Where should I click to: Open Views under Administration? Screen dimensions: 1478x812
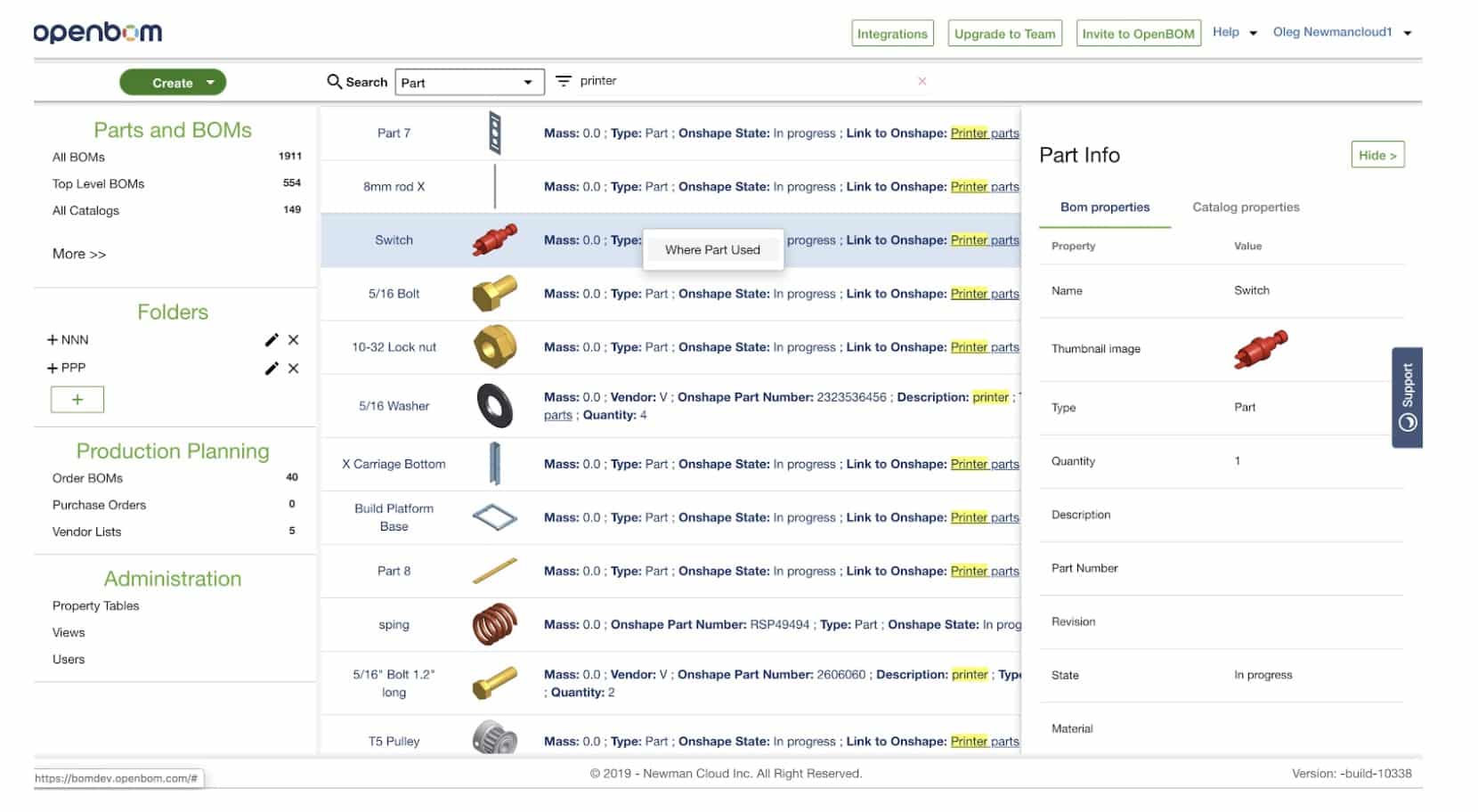(69, 632)
